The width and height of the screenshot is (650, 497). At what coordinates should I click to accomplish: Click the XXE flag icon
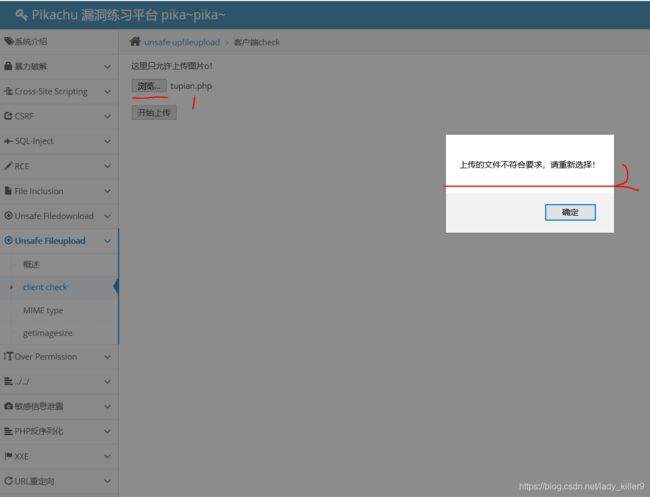[8, 456]
